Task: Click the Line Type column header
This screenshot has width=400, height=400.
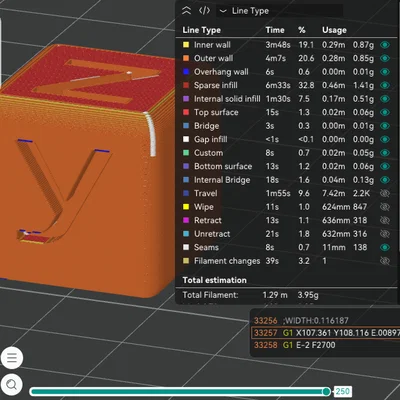Action: coord(201,30)
